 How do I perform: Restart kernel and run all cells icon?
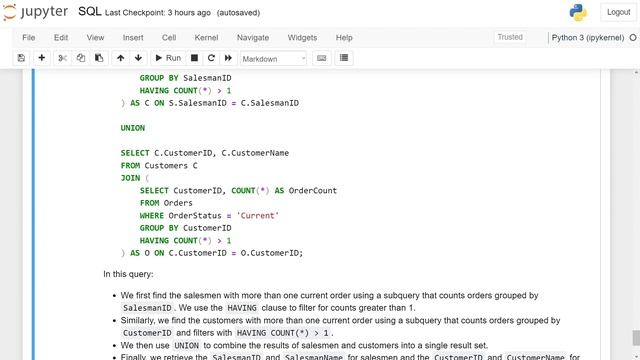tap(228, 58)
